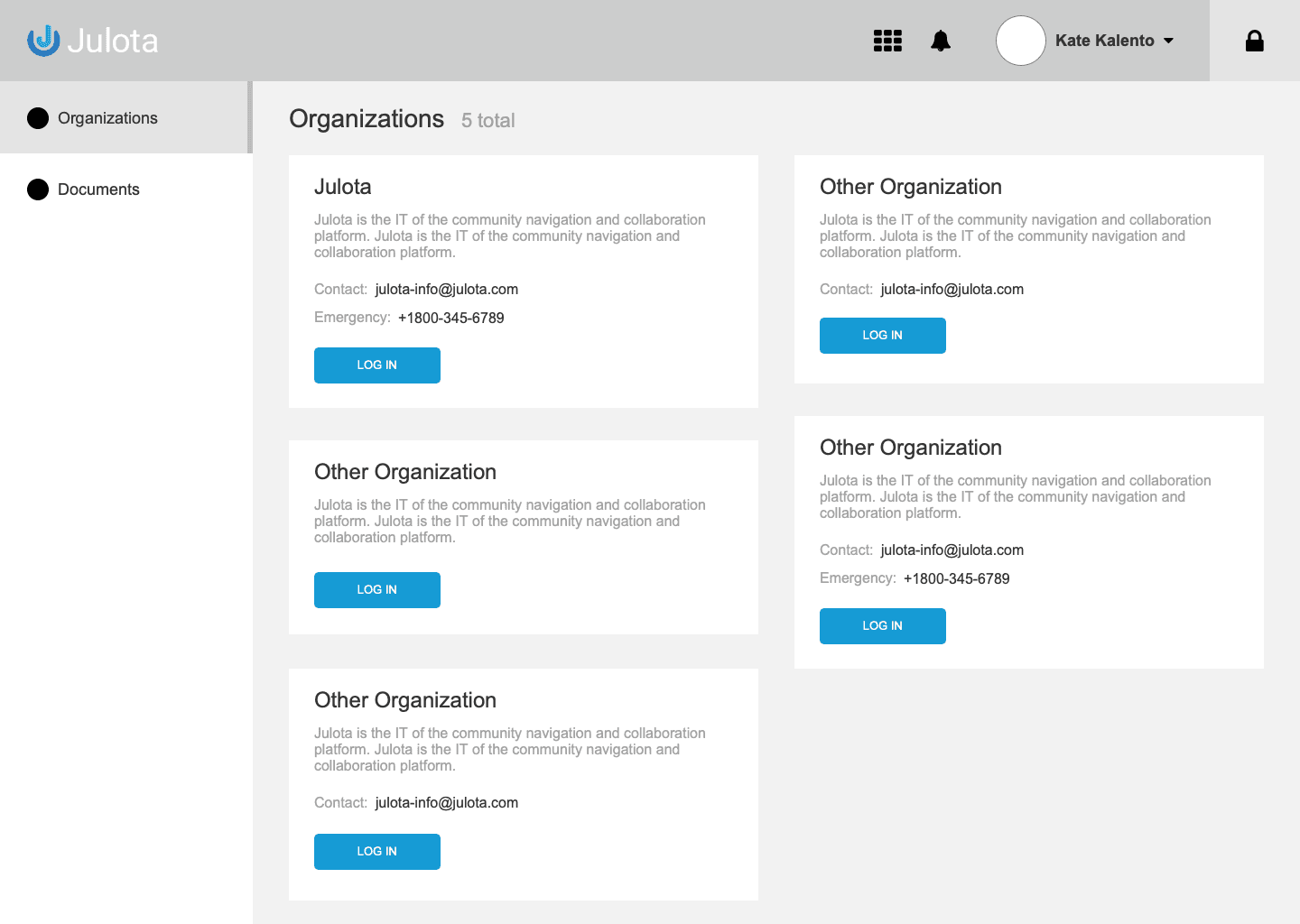Log in to right Other Organization with emergency number
Viewport: 1300px width, 924px height.
pyautogui.click(x=883, y=626)
